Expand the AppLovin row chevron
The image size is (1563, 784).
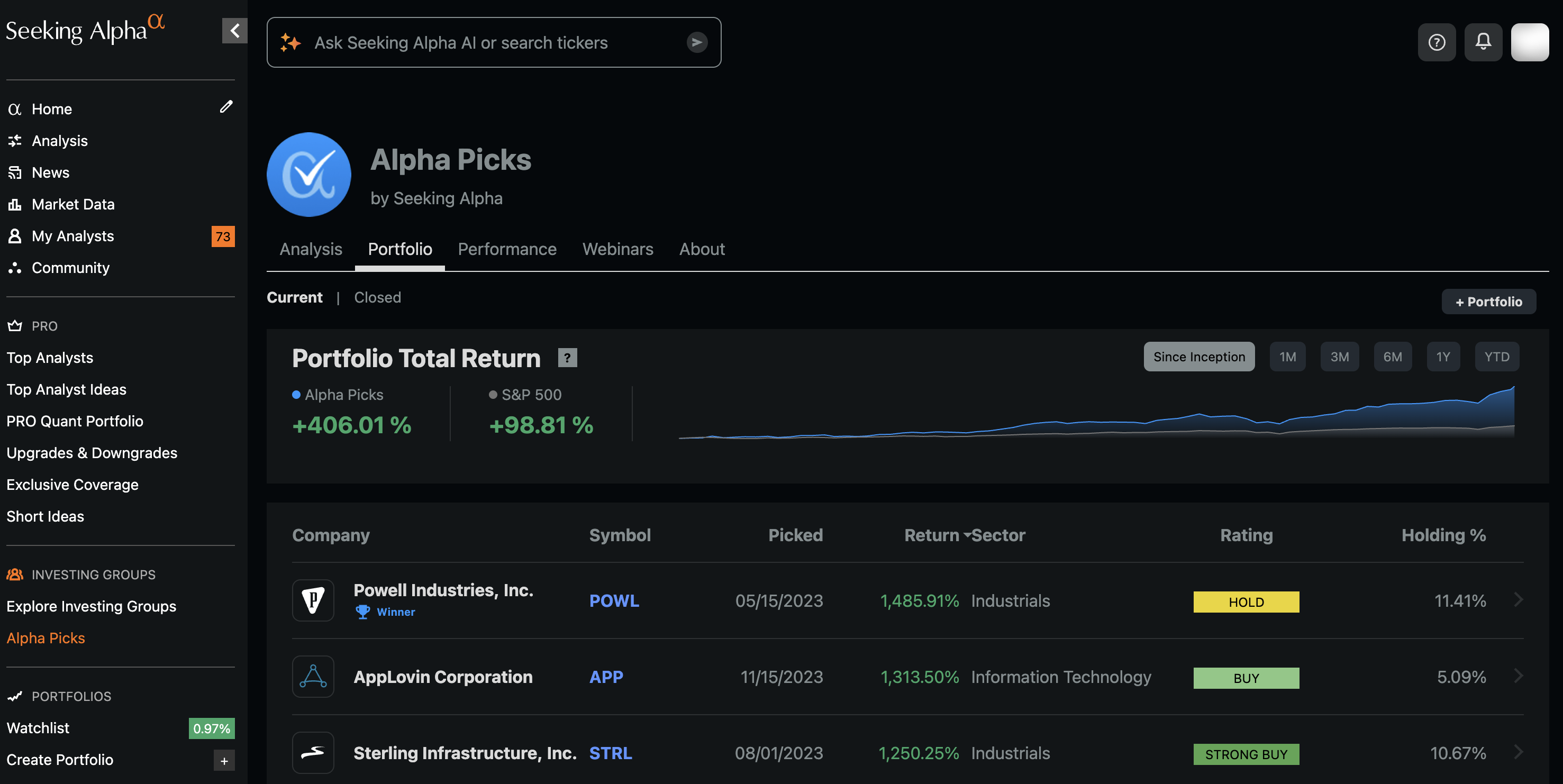pyautogui.click(x=1518, y=676)
